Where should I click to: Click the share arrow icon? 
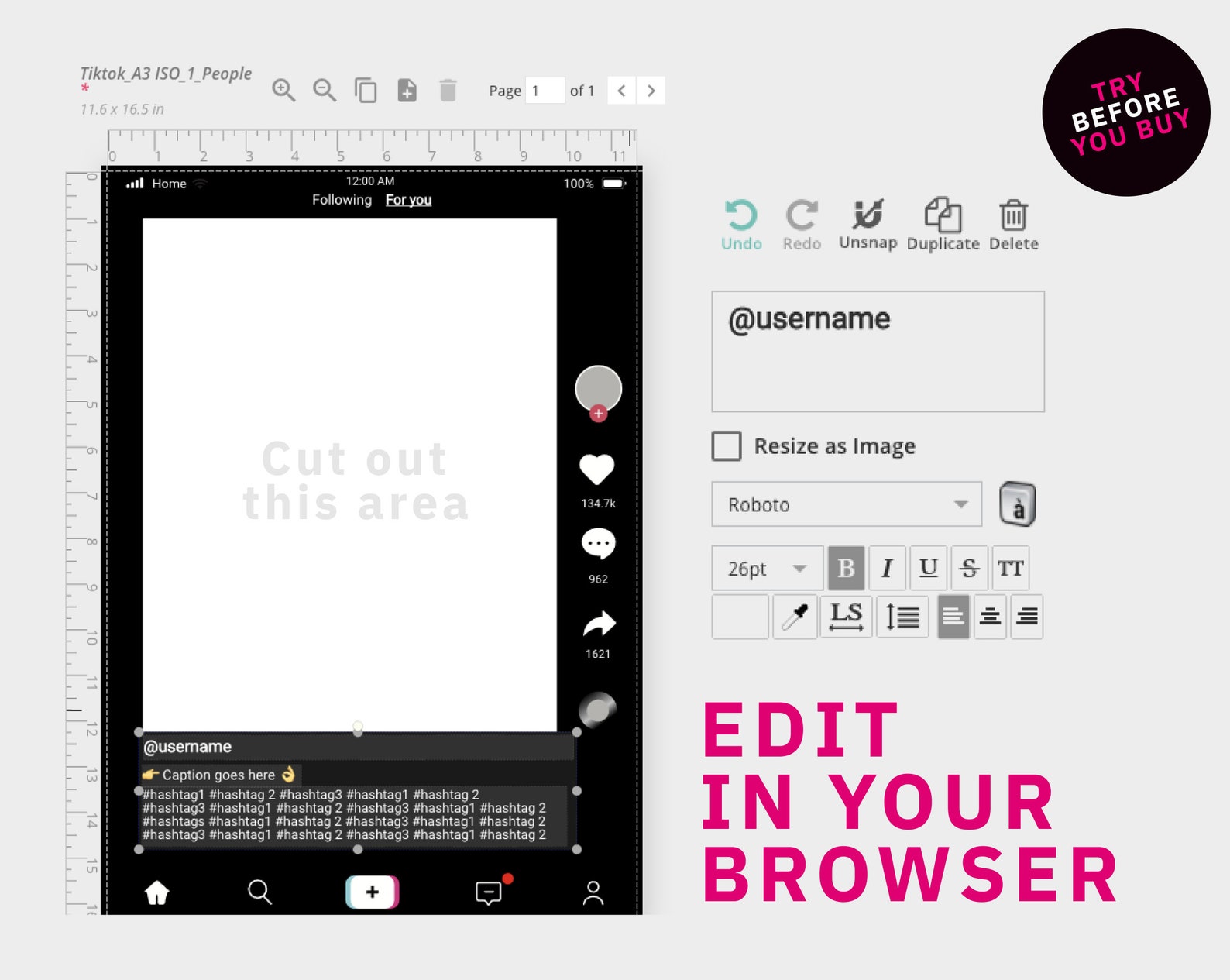(x=599, y=624)
